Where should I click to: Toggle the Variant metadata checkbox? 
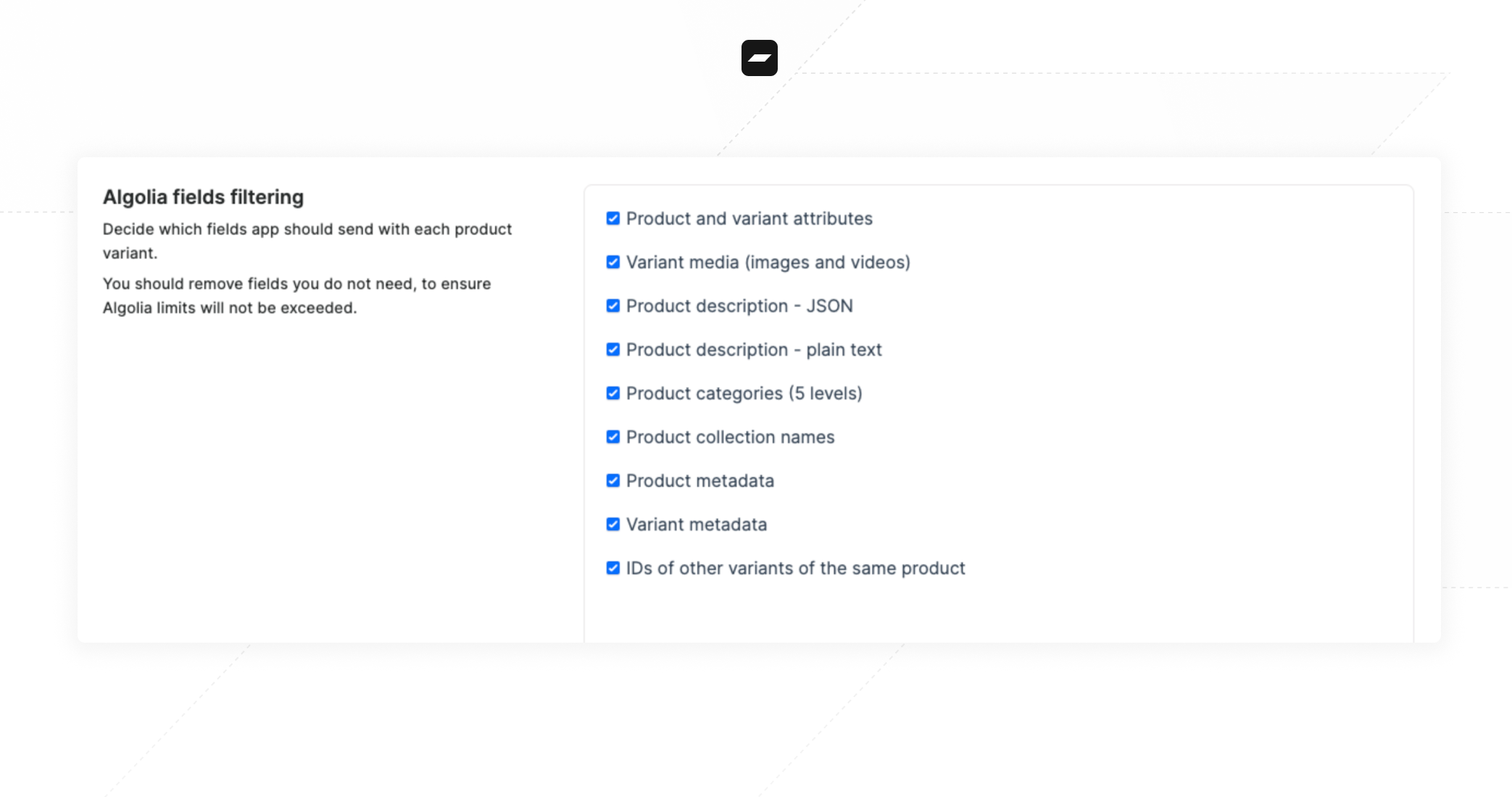point(613,524)
